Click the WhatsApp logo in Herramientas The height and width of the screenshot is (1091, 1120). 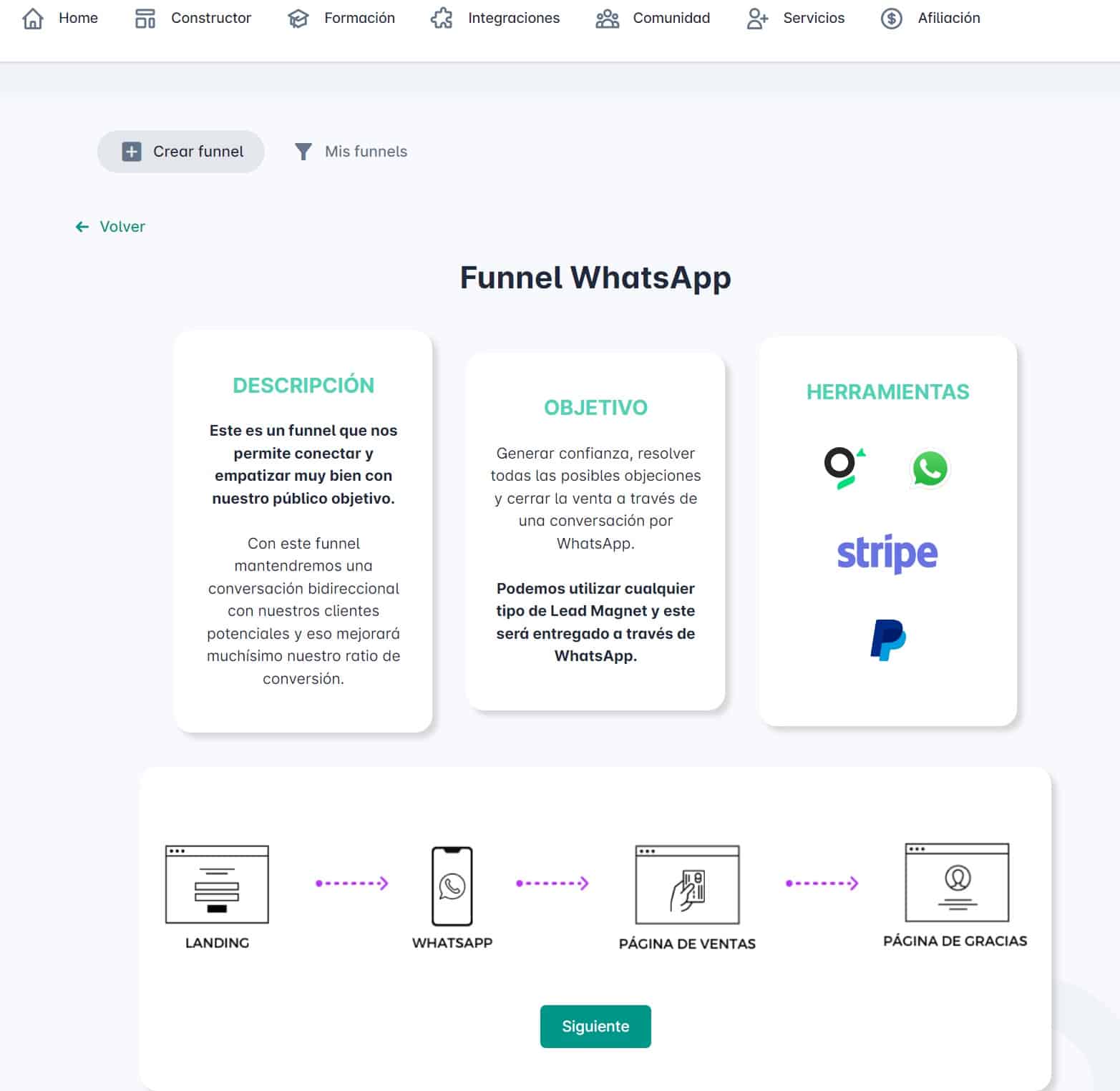[930, 469]
